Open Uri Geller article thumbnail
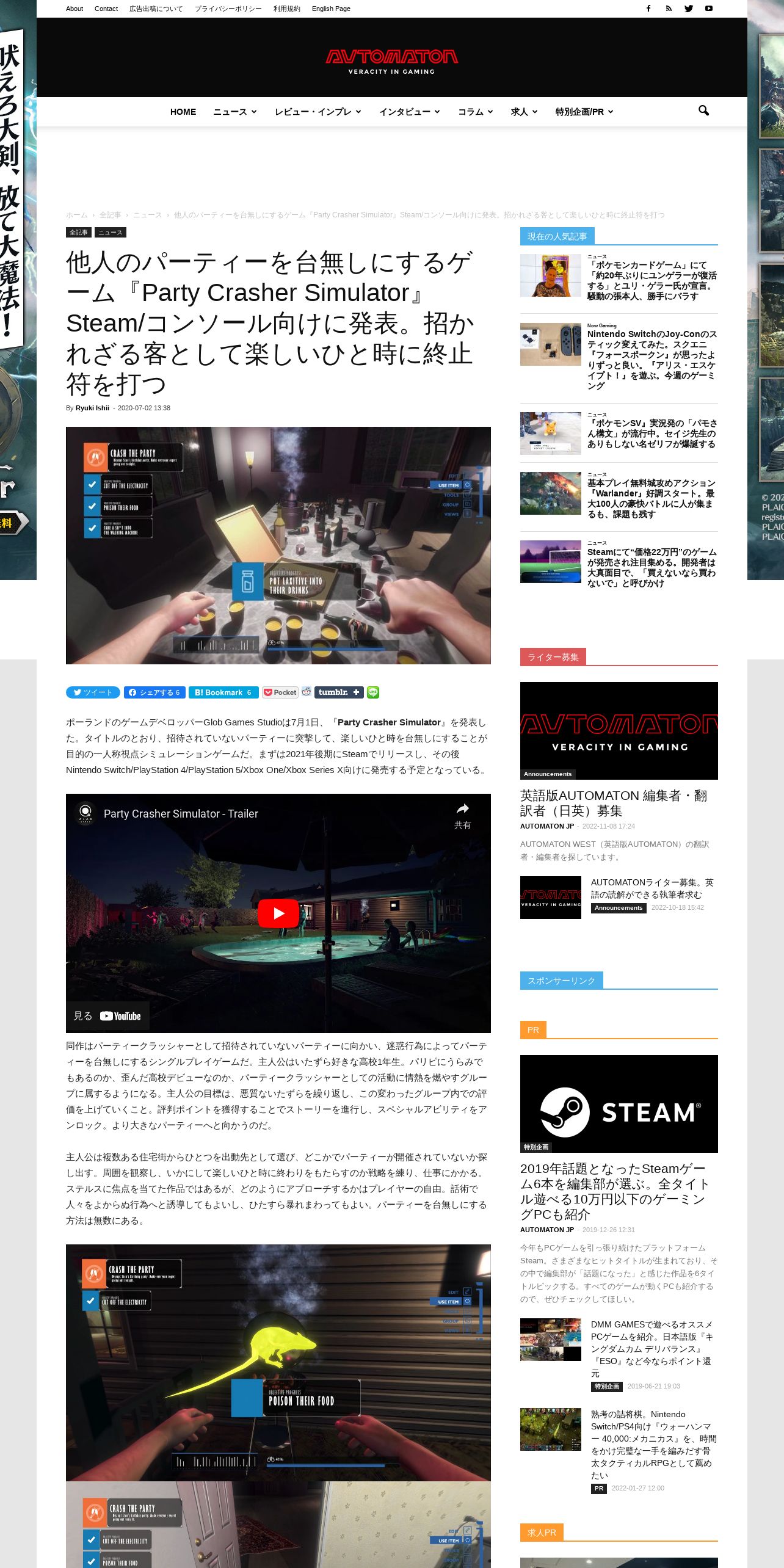This screenshot has width=784, height=1568. (551, 275)
